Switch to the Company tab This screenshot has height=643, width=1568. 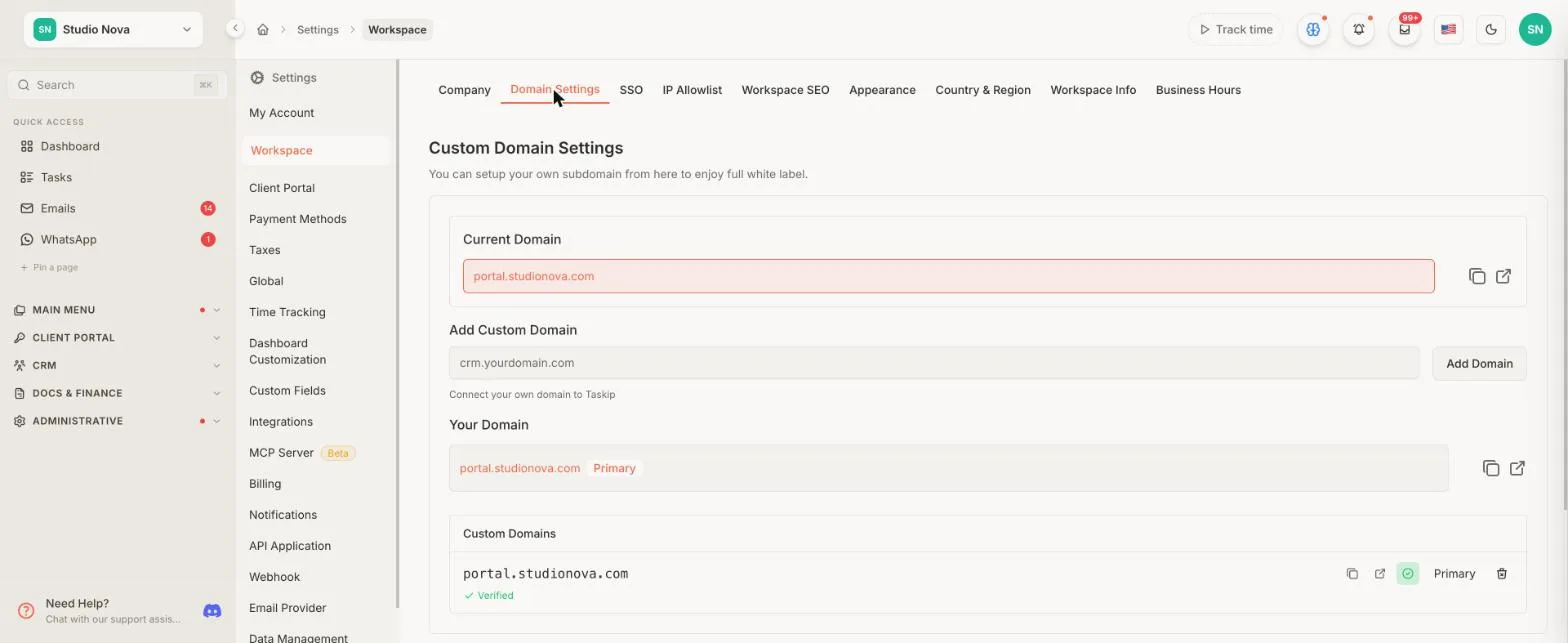pos(464,90)
